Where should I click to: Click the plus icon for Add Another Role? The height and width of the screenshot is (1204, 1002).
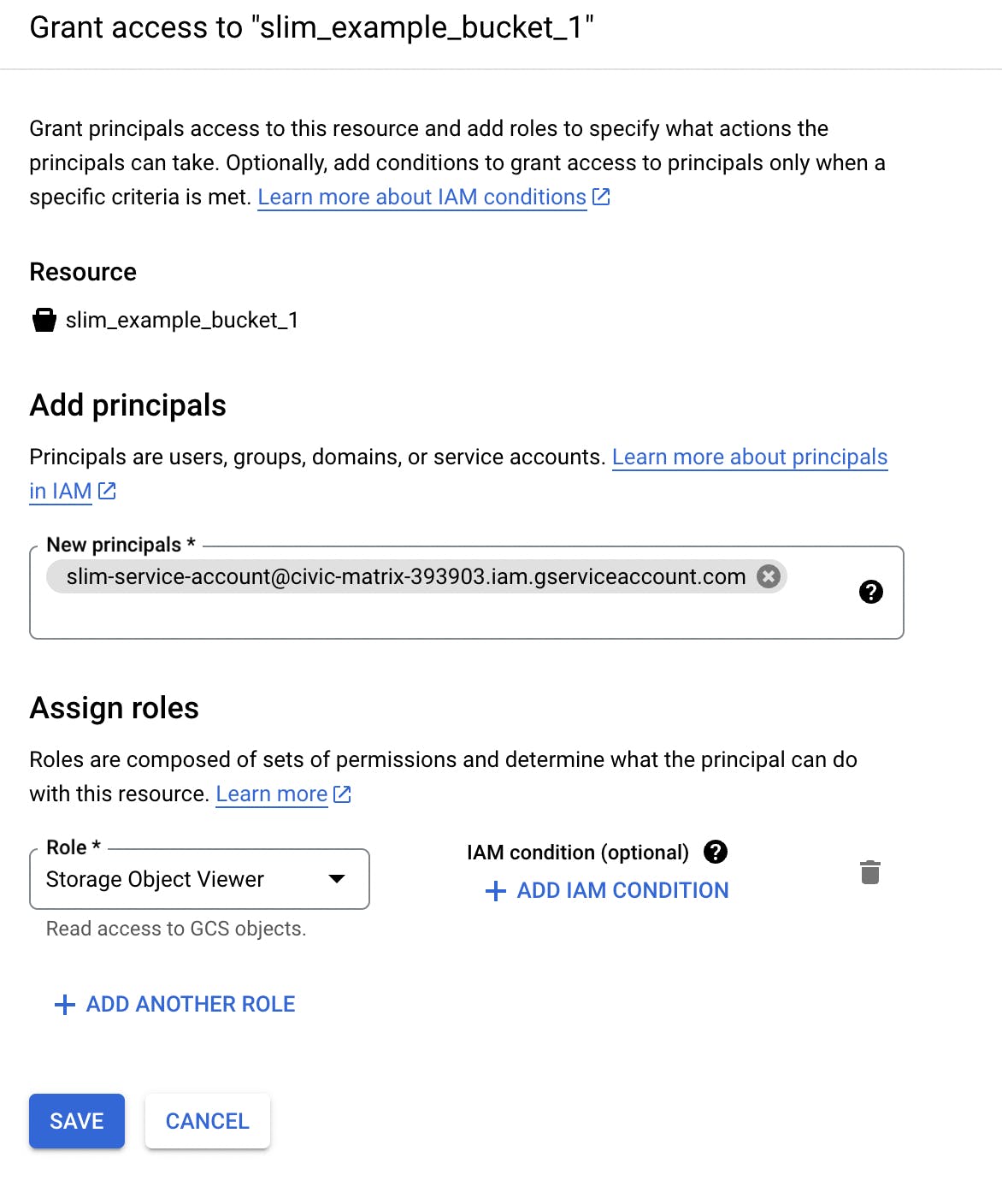[x=65, y=1005]
